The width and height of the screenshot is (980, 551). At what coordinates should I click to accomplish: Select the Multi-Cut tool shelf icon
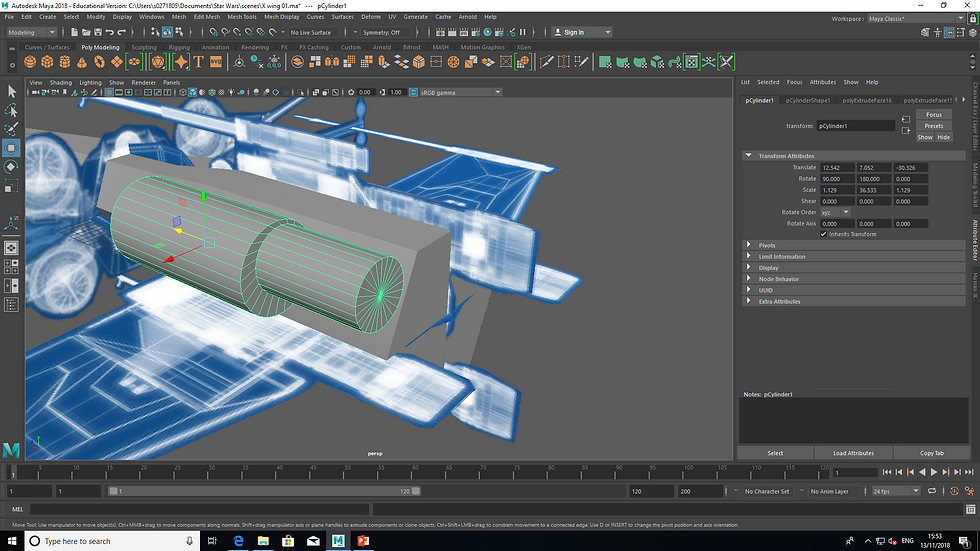[x=546, y=62]
